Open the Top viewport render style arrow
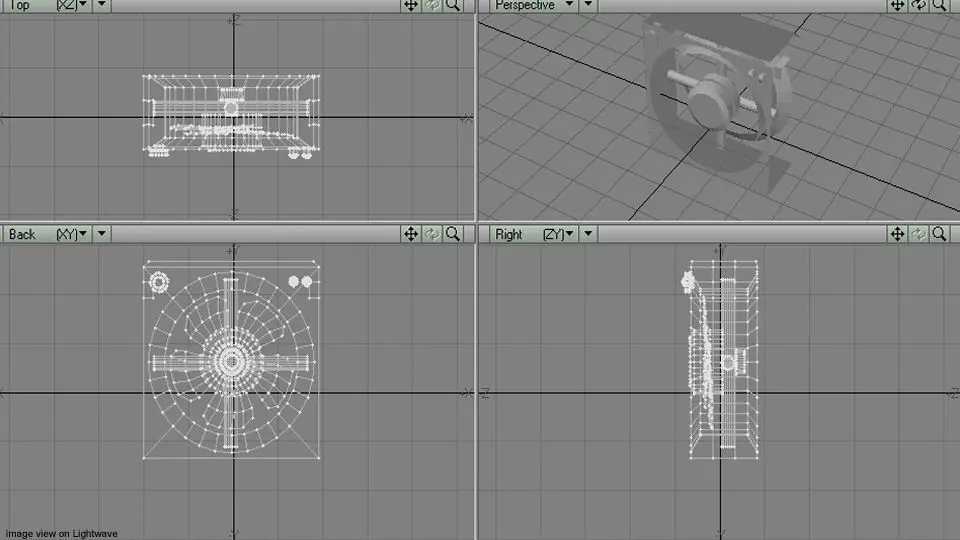Viewport: 960px width, 540px height. point(102,5)
